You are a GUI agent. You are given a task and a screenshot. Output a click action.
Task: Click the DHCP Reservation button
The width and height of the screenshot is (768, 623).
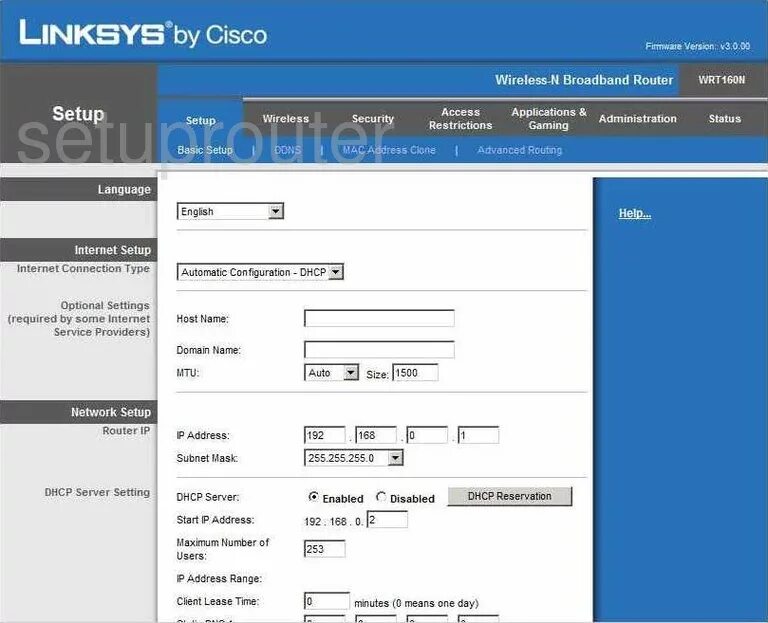pyautogui.click(x=509, y=496)
